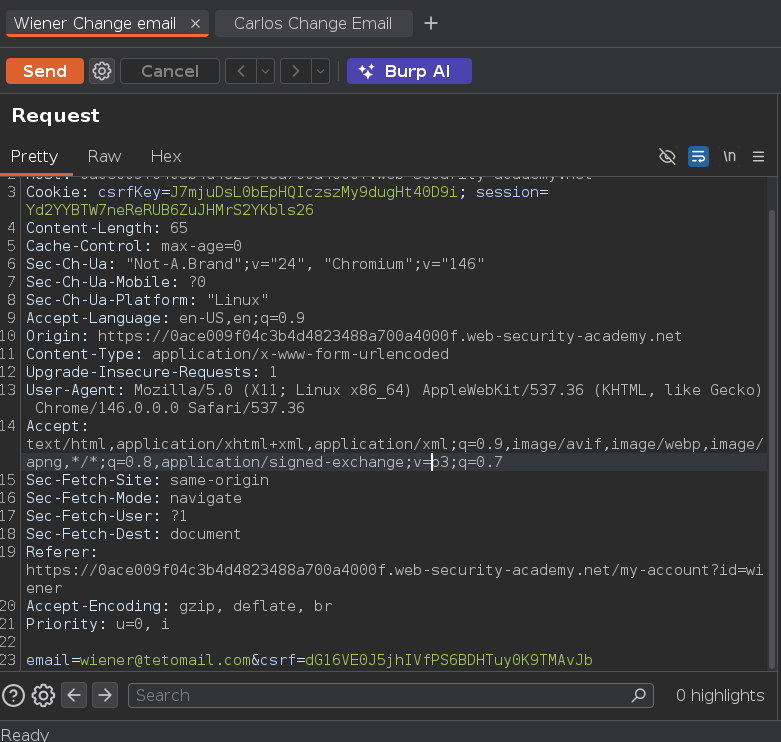Image resolution: width=781 pixels, height=742 pixels.
Task: Switch to Carlos Change Email tab
Action: tap(313, 23)
